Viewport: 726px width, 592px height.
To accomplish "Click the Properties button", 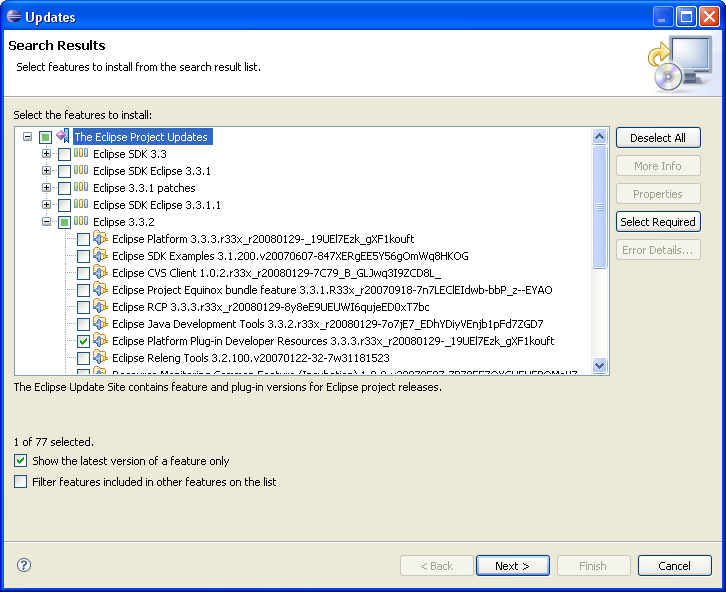I will [658, 194].
